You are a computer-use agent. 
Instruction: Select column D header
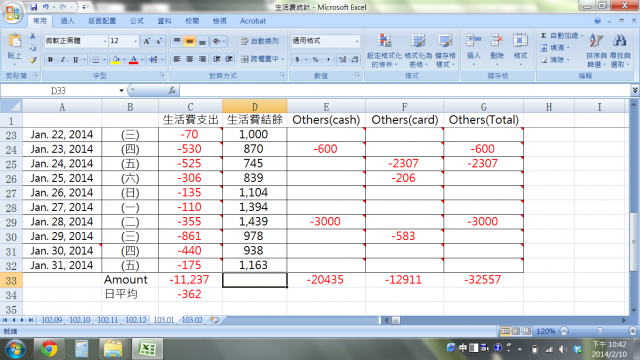(254, 107)
